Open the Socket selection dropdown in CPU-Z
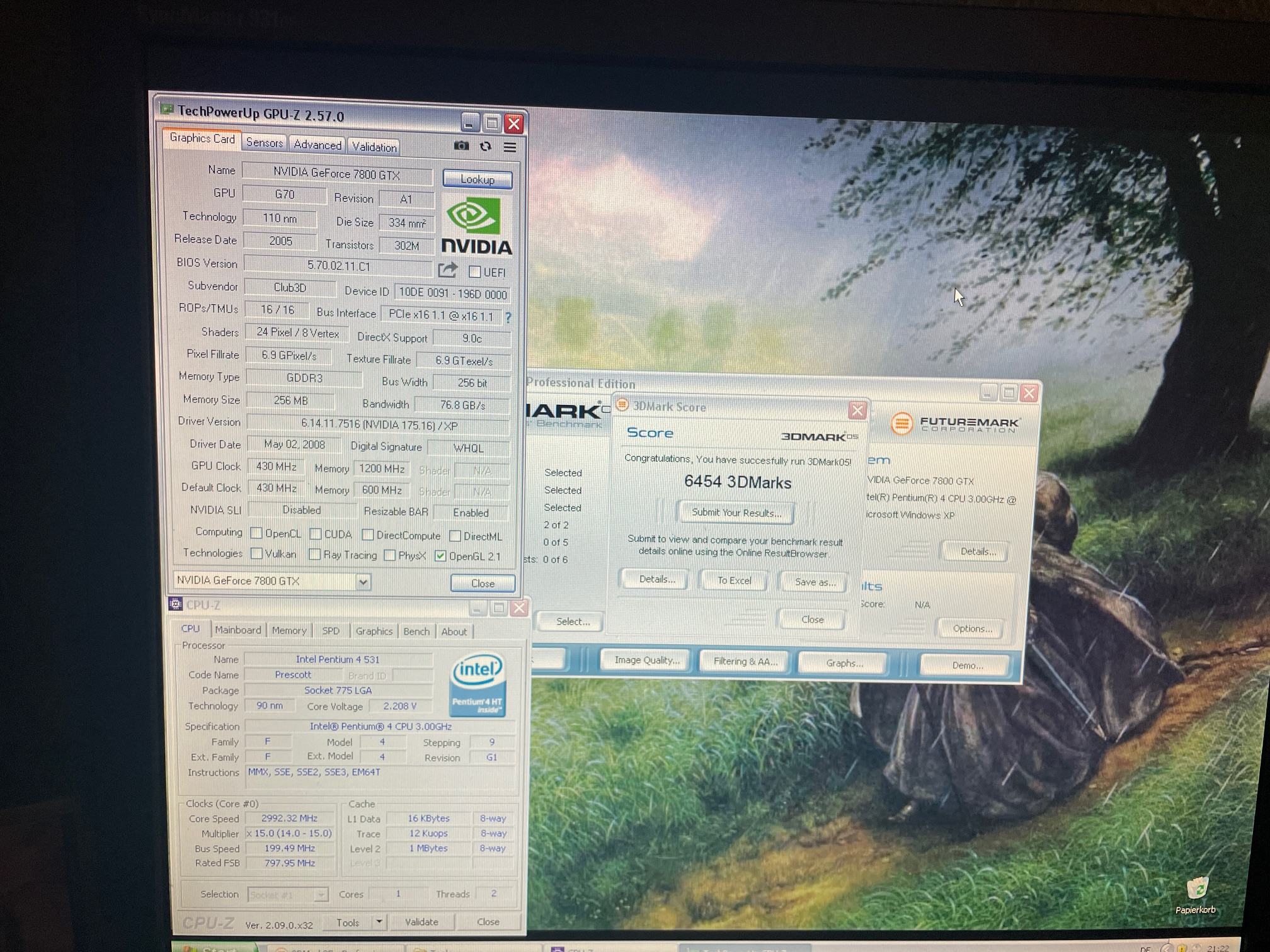This screenshot has height=952, width=1270. point(321,894)
